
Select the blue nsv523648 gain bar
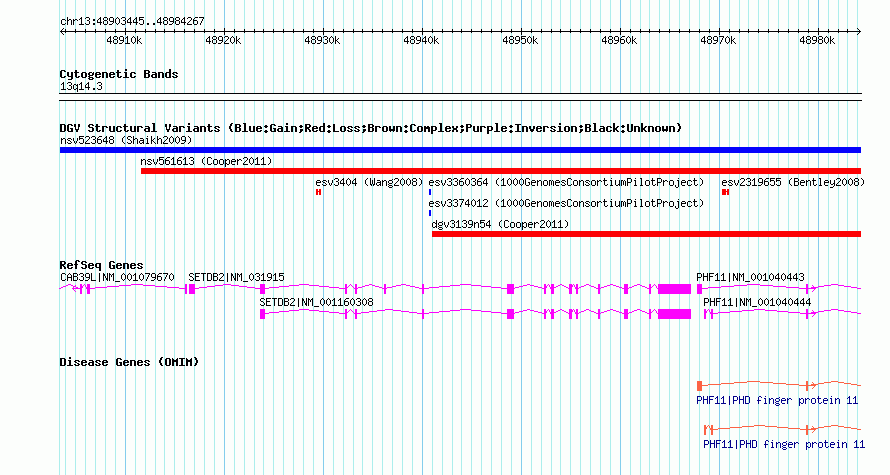460,150
